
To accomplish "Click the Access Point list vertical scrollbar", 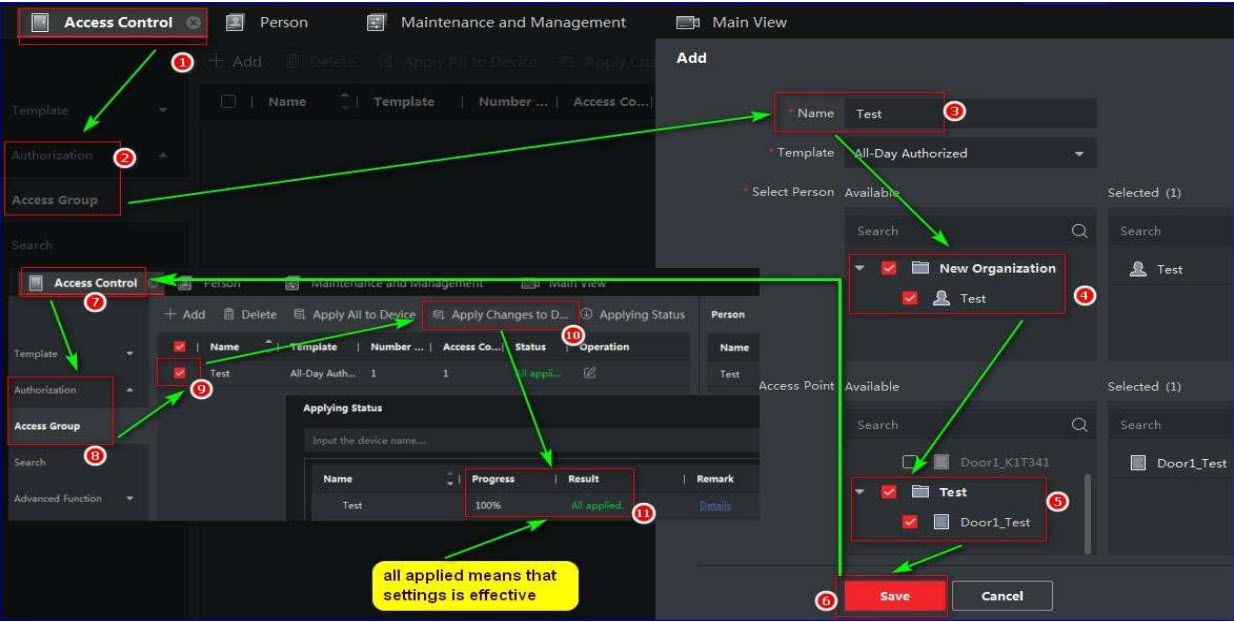I will [x=1089, y=510].
